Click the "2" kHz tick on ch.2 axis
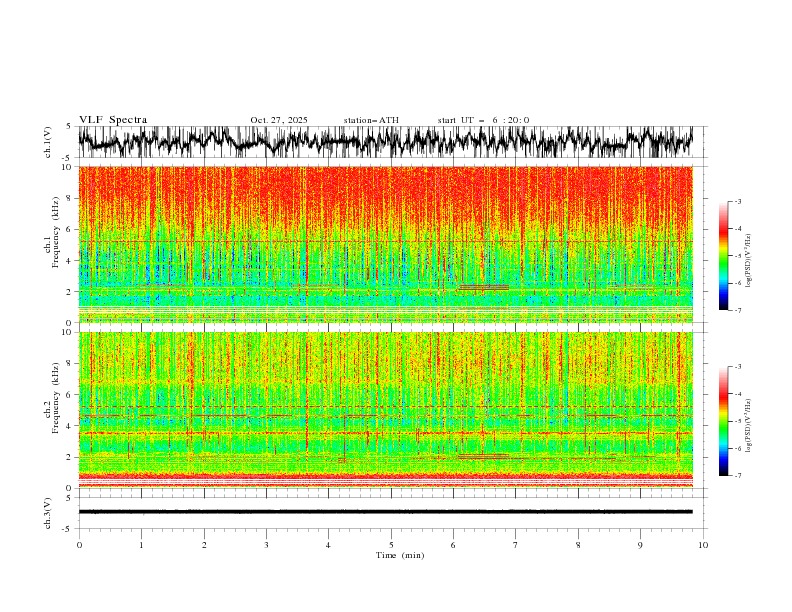Viewport: 792px width, 612px height. (70, 457)
